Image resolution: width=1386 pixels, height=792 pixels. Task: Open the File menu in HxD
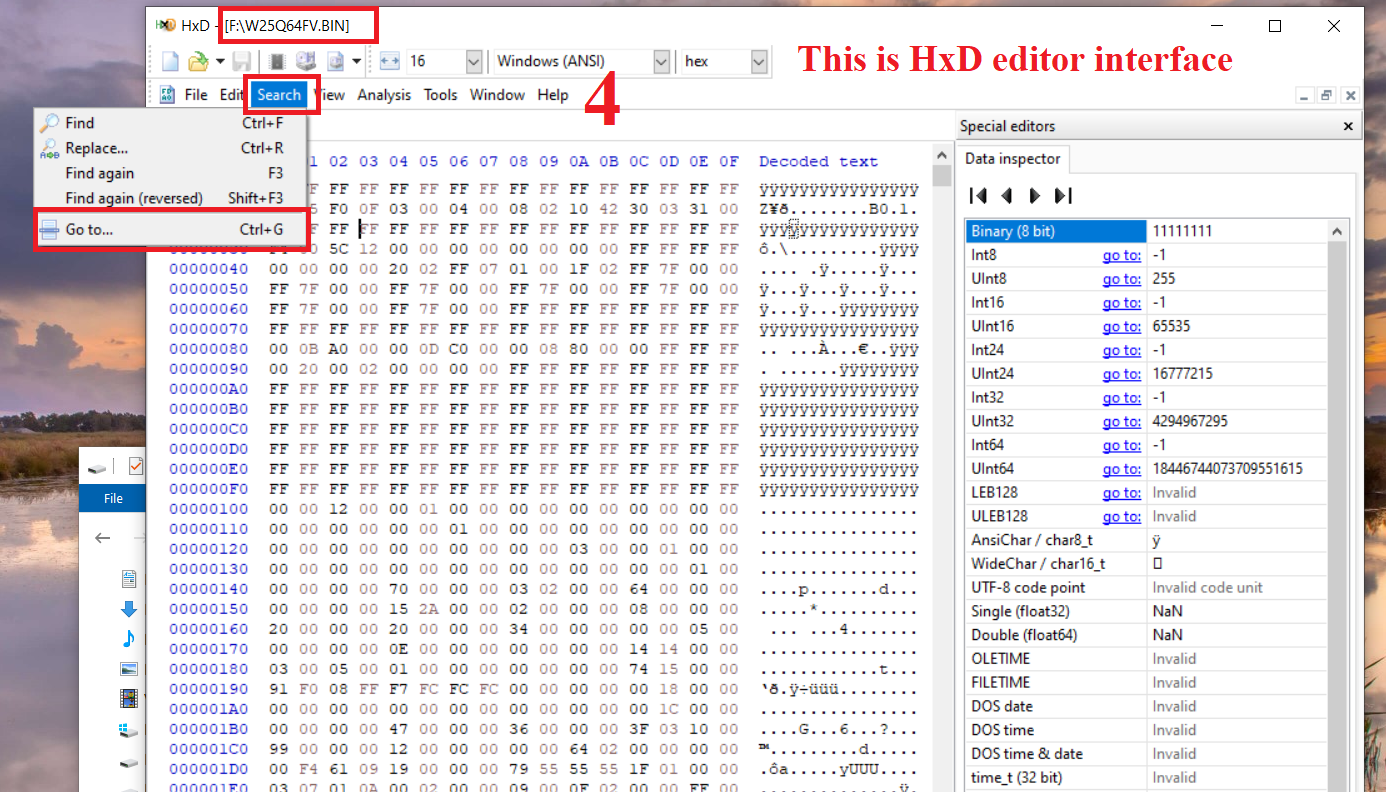196,95
